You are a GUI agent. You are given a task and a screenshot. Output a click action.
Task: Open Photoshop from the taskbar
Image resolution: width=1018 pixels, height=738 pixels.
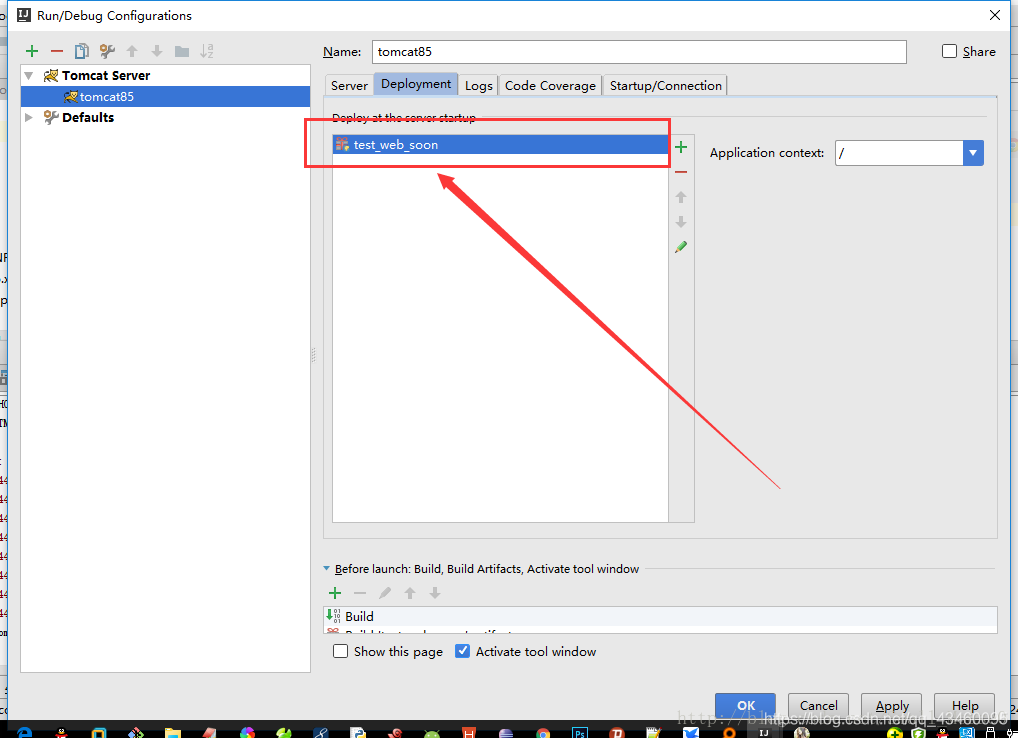(x=579, y=732)
